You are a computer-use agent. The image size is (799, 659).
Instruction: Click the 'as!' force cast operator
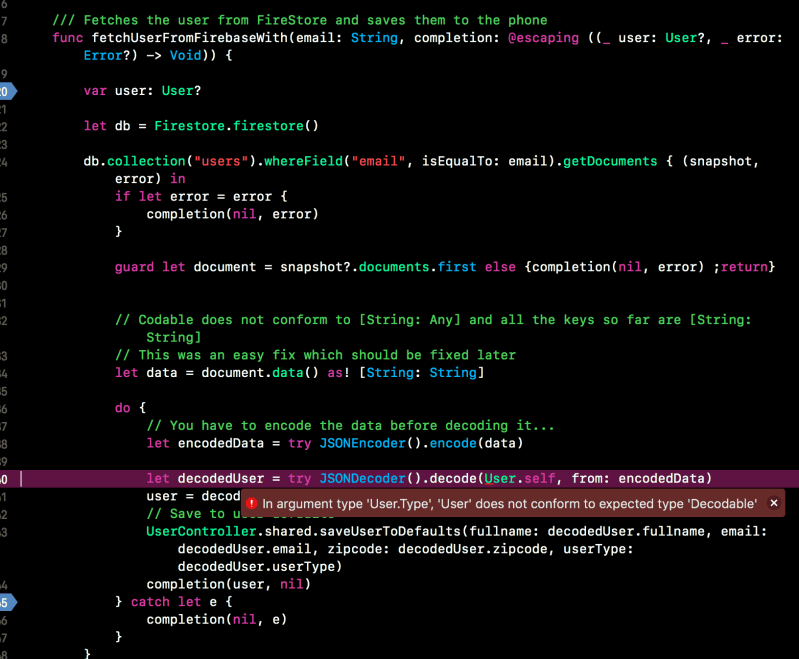point(338,373)
